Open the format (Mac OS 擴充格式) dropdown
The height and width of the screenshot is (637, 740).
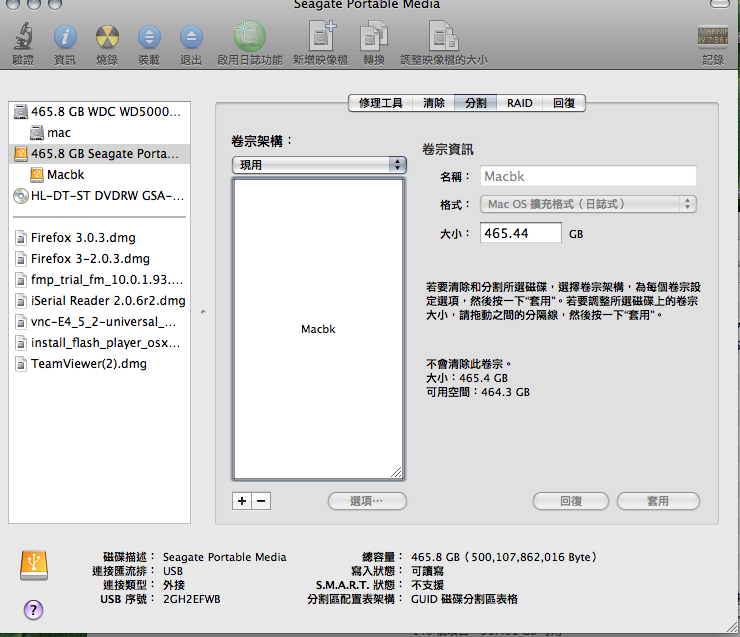click(x=588, y=204)
